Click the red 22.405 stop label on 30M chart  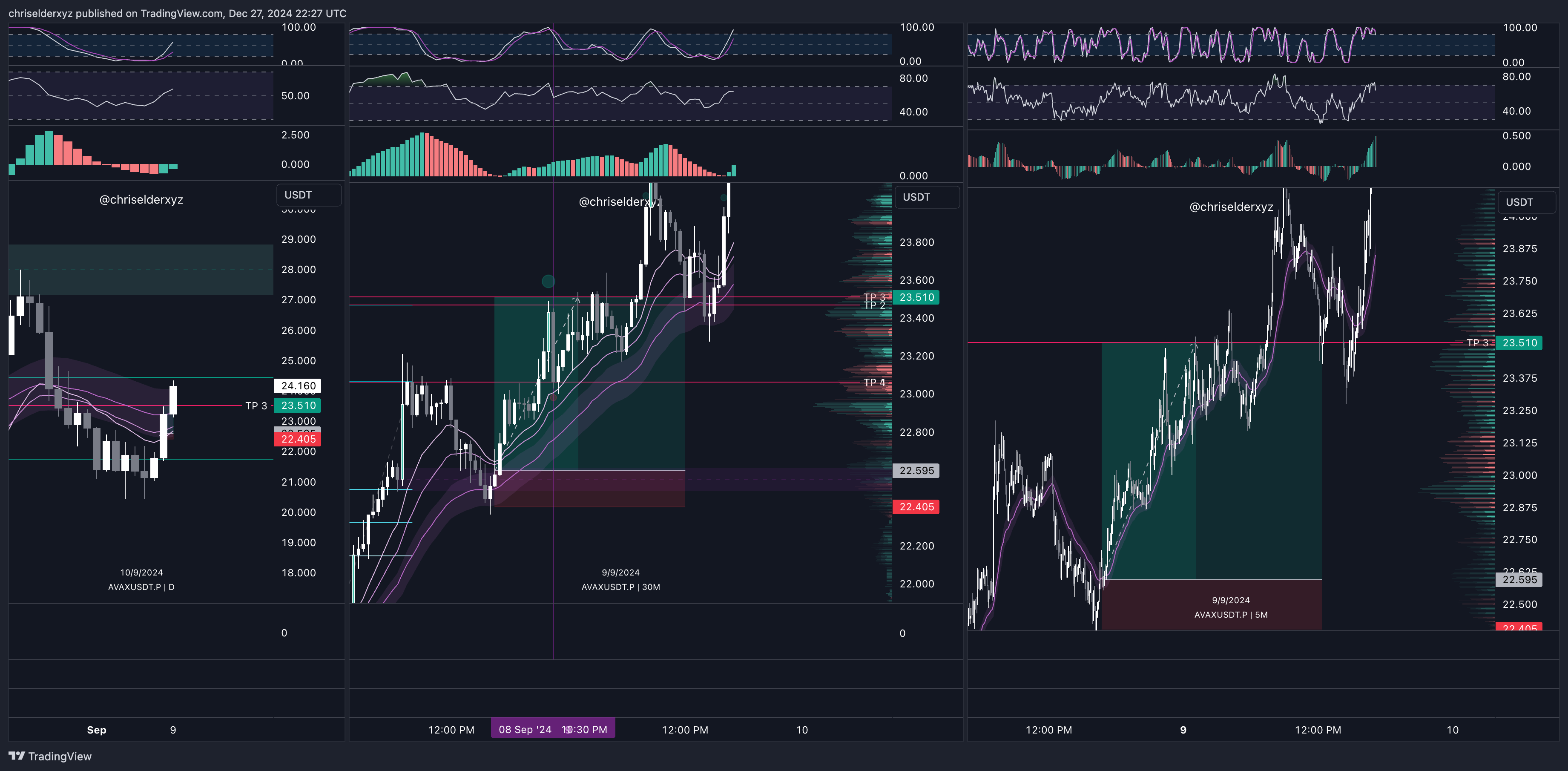pos(916,507)
